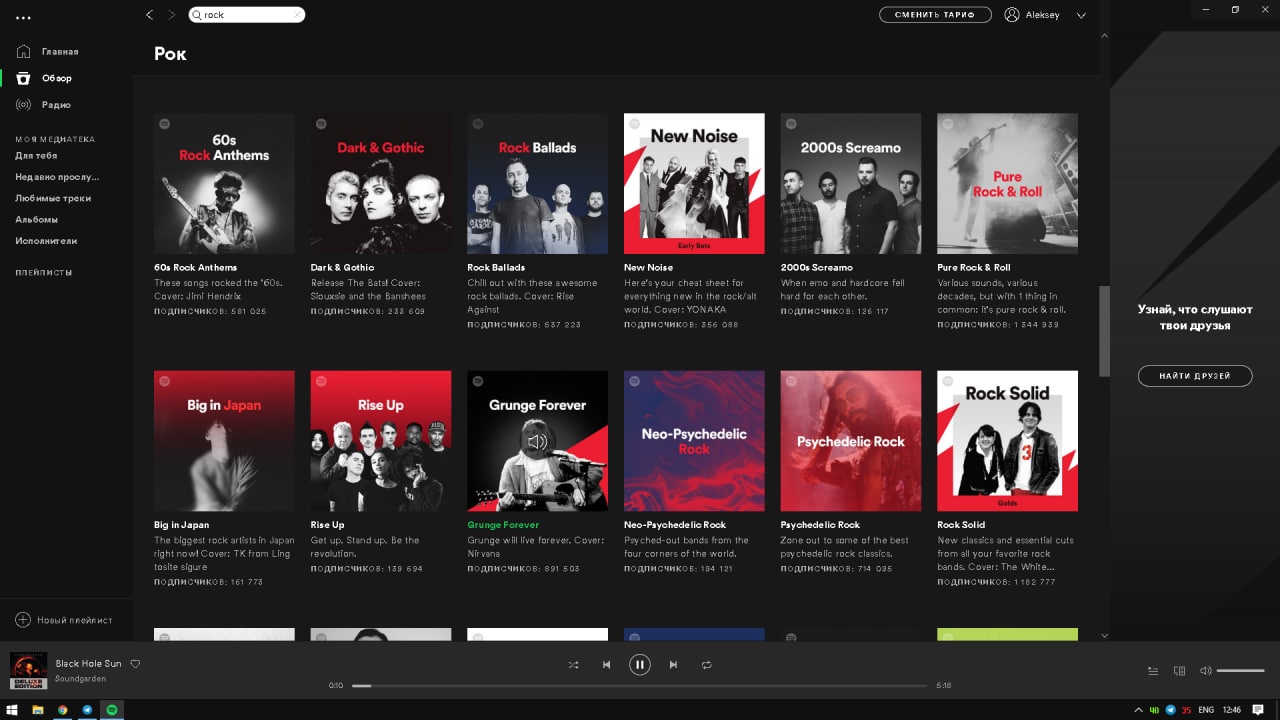Open Dark & Gothic playlist cover
This screenshot has width=1280, height=720.
(x=381, y=183)
